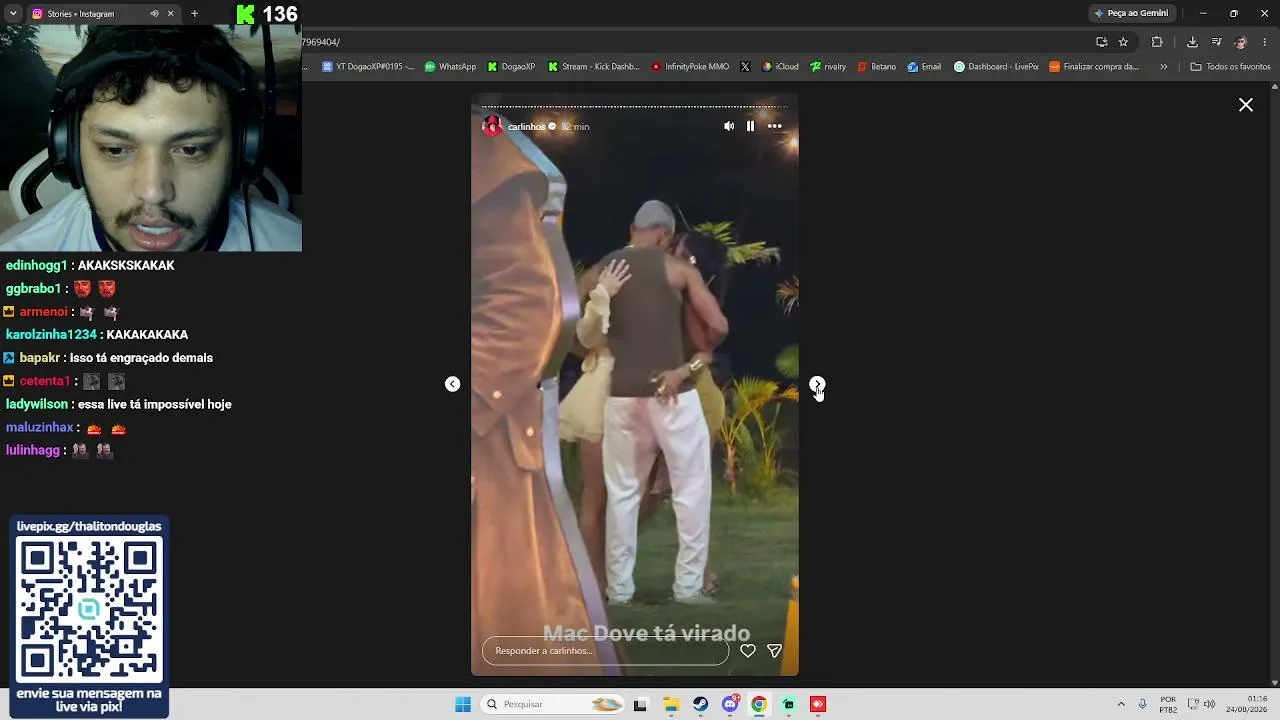Bookmark this page with star icon
This screenshot has height=720, width=1280.
(1123, 42)
